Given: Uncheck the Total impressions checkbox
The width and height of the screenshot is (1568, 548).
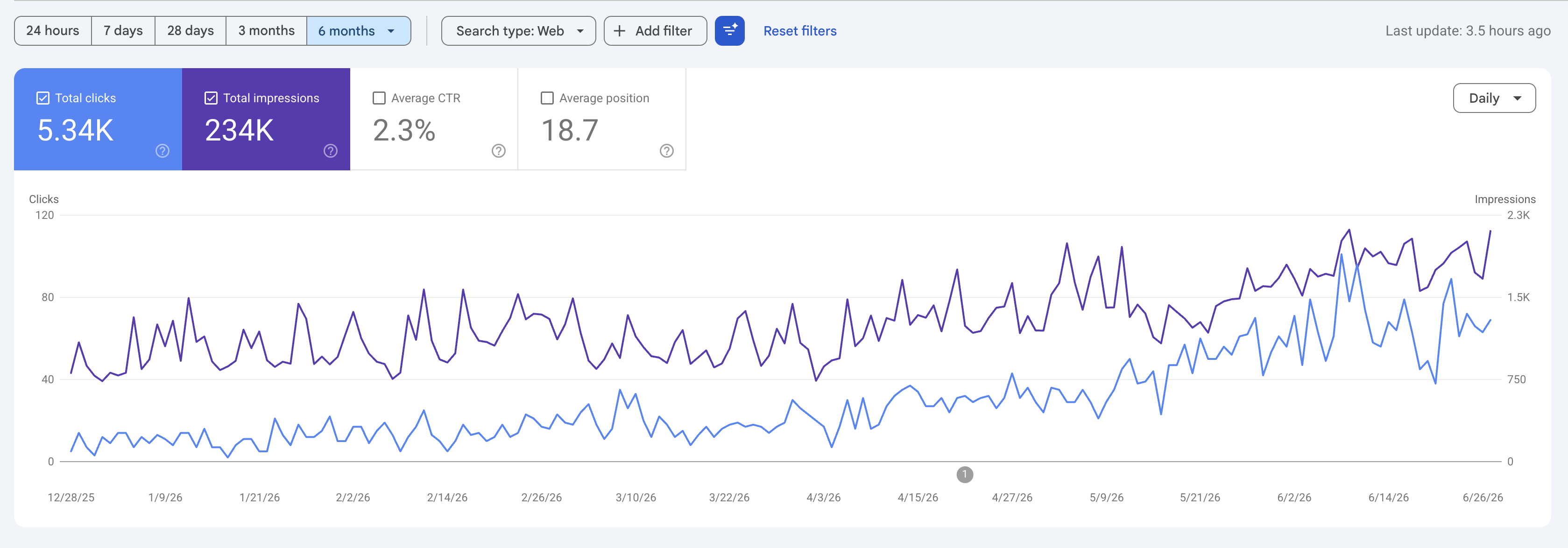Looking at the screenshot, I should point(211,98).
